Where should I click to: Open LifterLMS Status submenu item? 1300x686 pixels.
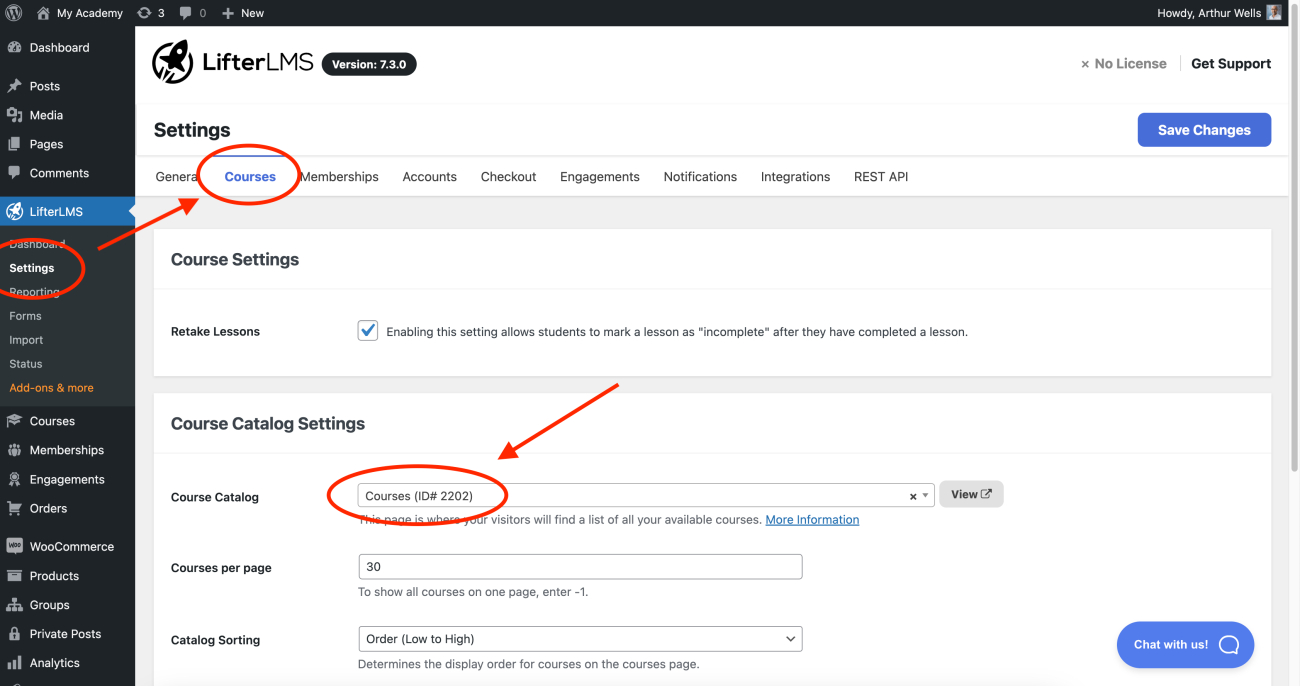[x=26, y=364]
